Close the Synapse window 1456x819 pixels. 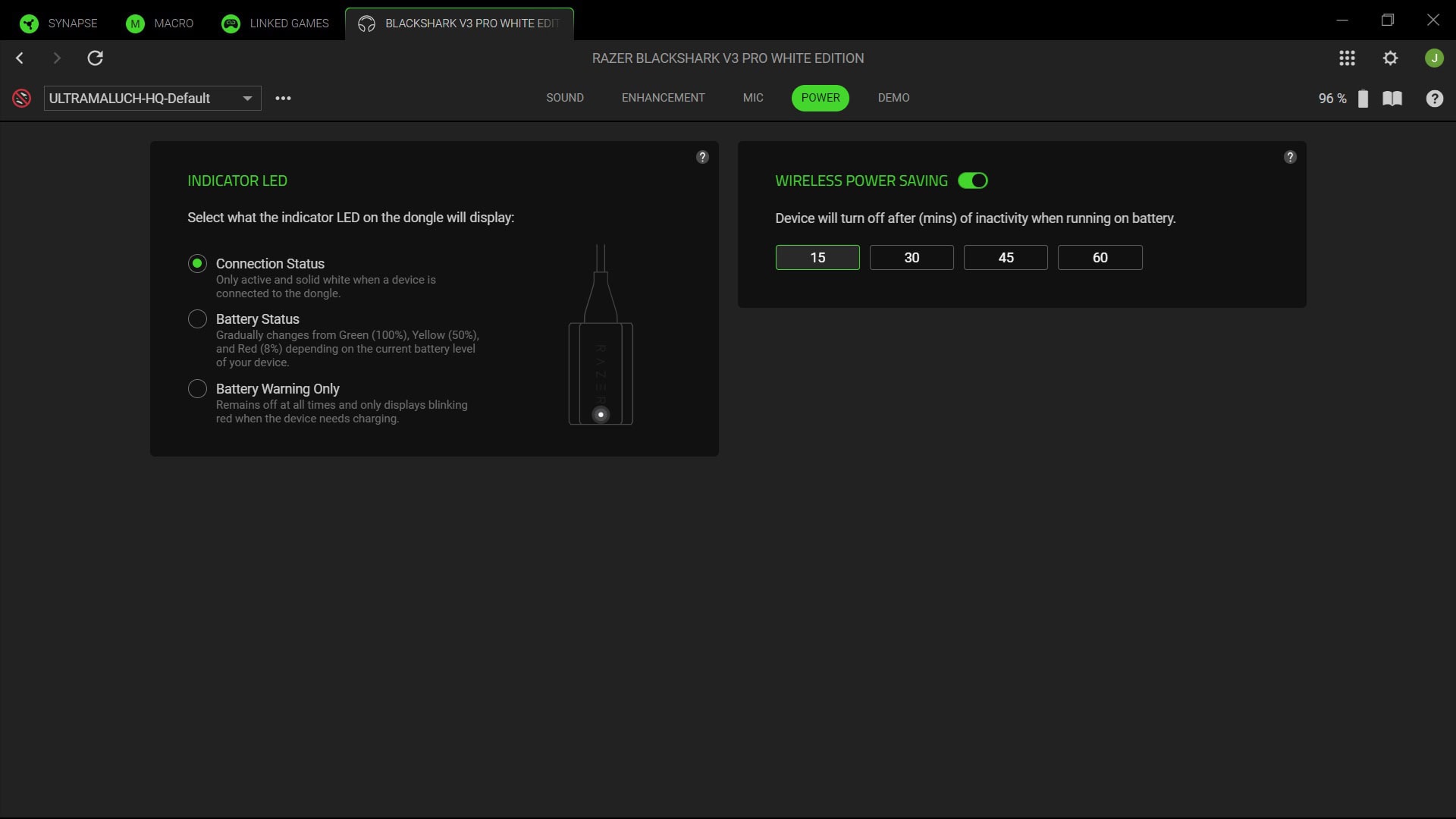tap(1433, 20)
